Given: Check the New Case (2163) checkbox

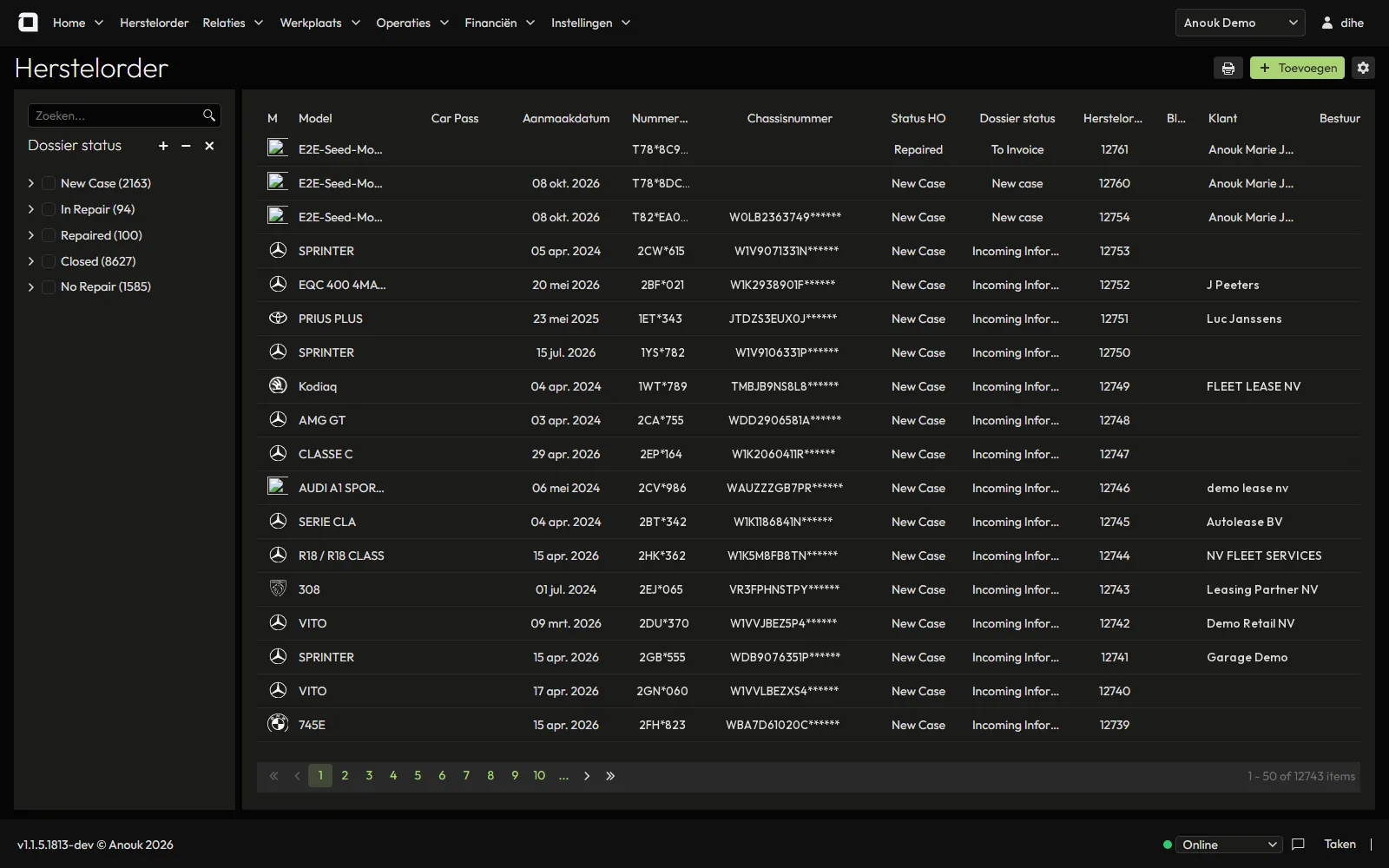Looking at the screenshot, I should coord(49,183).
